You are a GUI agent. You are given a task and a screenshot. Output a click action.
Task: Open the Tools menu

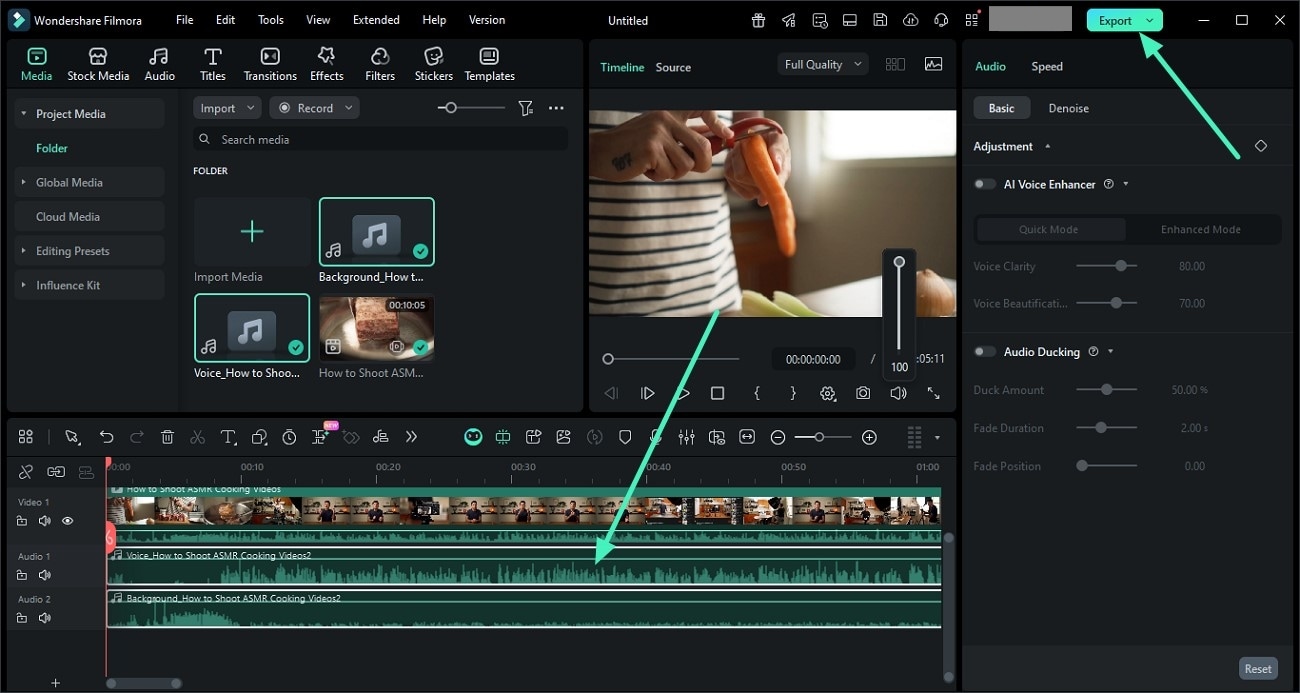[269, 19]
